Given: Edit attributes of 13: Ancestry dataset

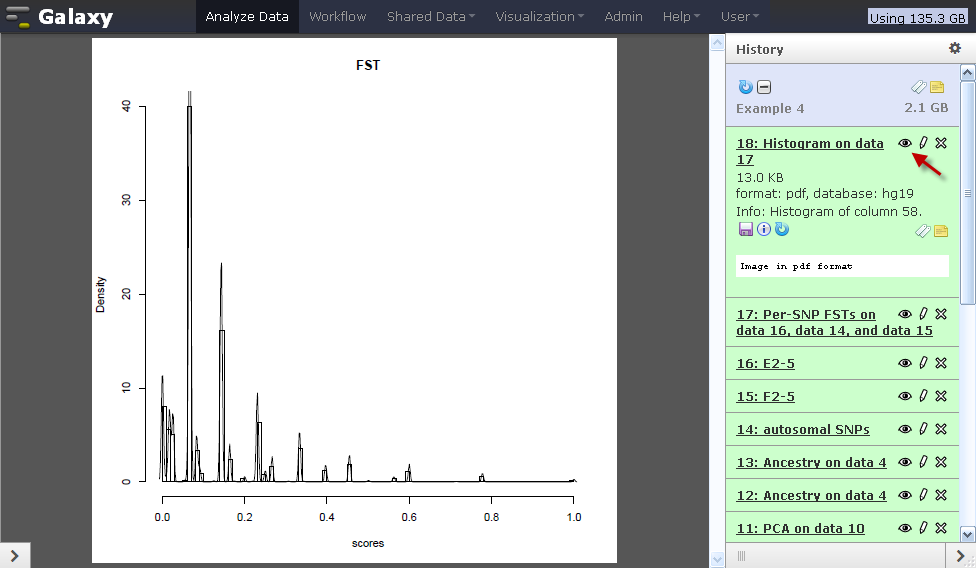Looking at the screenshot, I should click(923, 462).
